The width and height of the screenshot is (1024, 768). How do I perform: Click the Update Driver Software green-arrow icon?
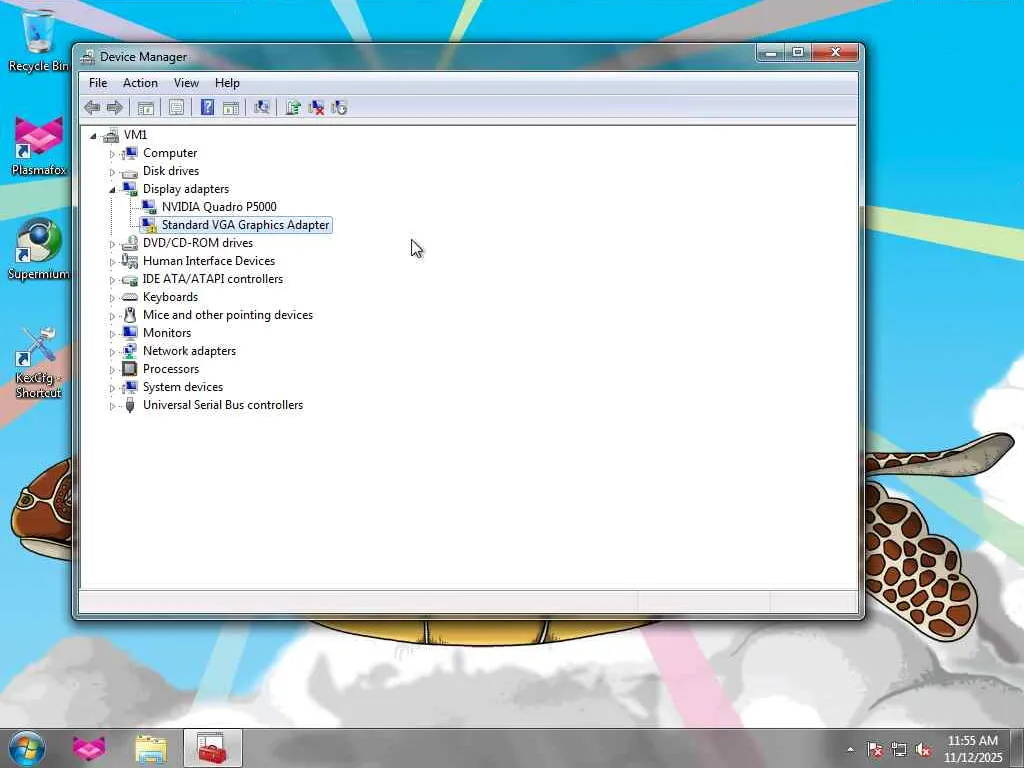pyautogui.click(x=293, y=108)
